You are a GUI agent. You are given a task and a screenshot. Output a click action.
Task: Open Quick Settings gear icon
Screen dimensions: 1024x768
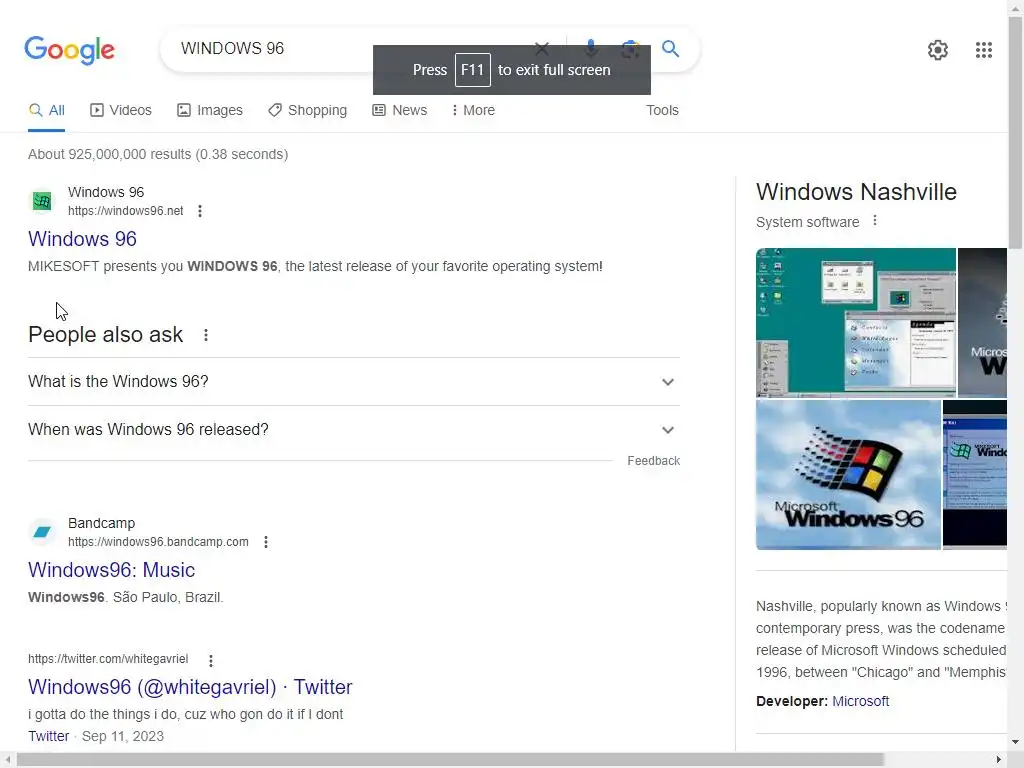[938, 50]
